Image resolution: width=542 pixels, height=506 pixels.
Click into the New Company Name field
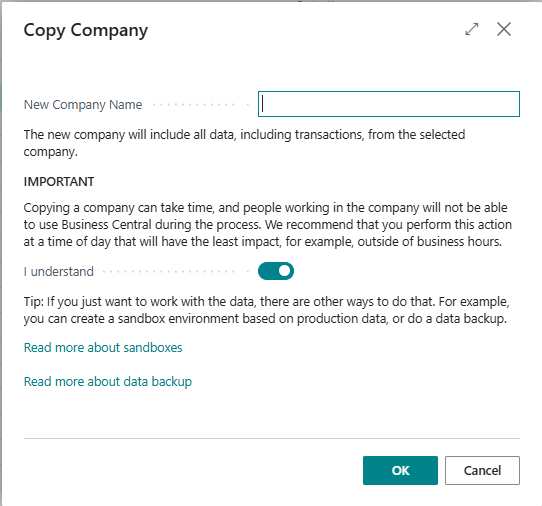click(x=389, y=104)
